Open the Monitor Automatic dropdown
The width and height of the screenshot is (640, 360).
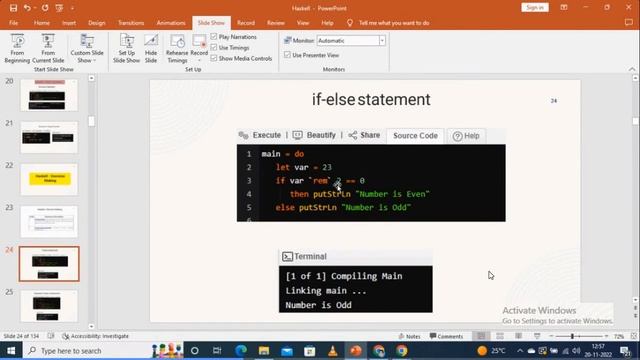pos(382,40)
